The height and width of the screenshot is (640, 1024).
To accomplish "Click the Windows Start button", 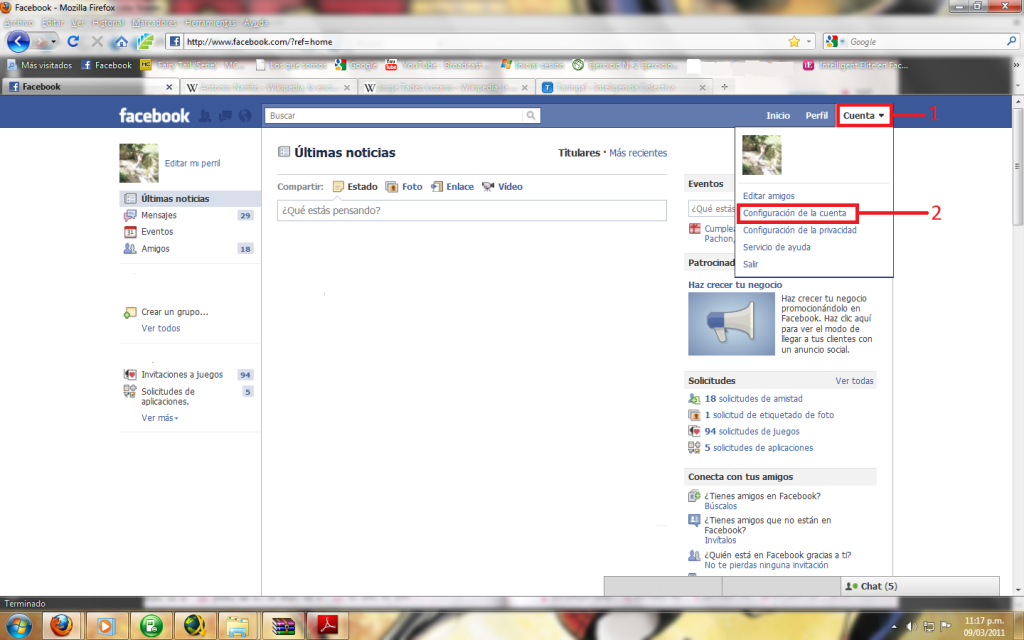I will pos(18,625).
